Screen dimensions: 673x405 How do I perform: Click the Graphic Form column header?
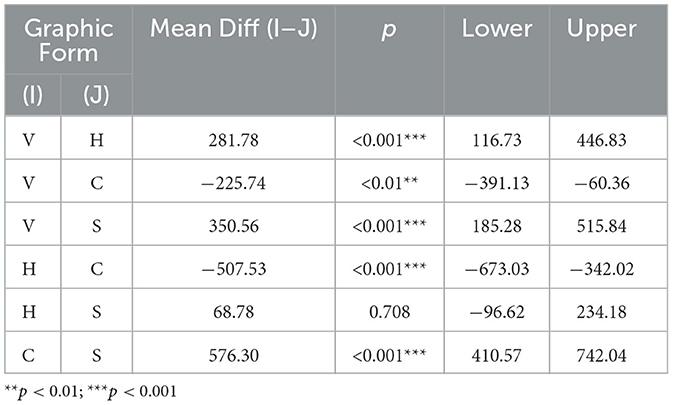68,43
